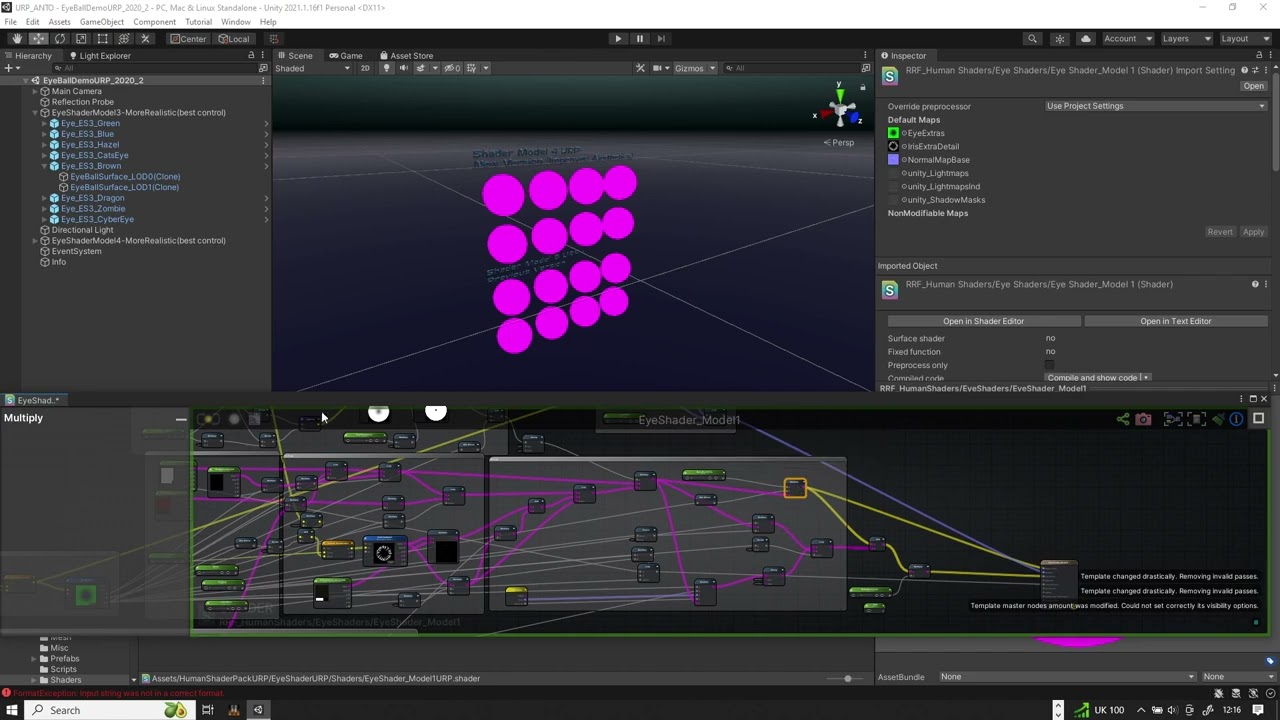
Task: Select the EyeExtras green texture swatch
Action: tap(893, 133)
